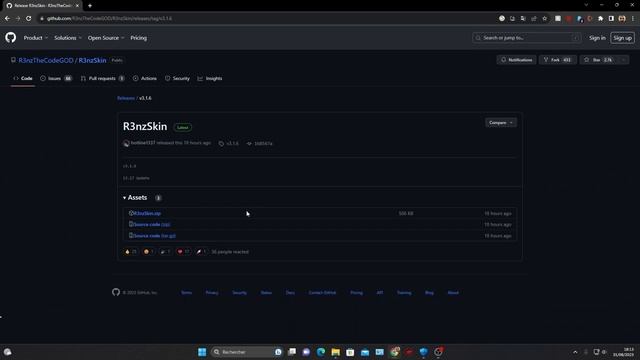Click the hooray party reaction
The height and width of the screenshot is (360, 640).
click(165, 252)
